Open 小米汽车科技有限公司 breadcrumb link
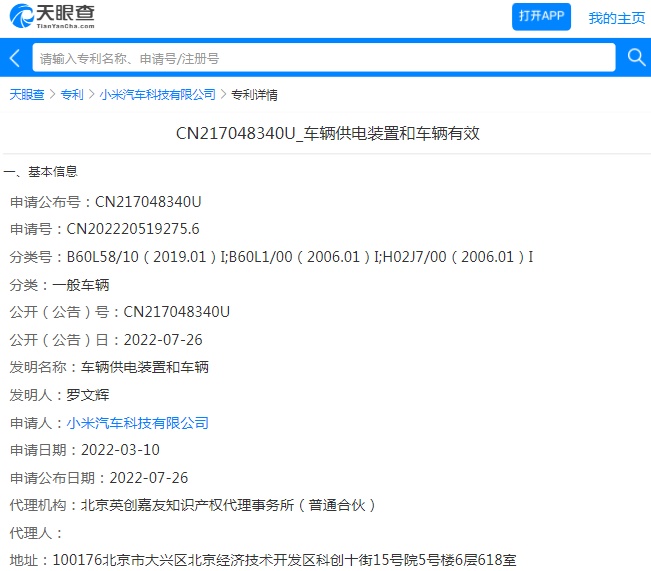Image resolution: width=651 pixels, height=571 pixels. (x=157, y=94)
